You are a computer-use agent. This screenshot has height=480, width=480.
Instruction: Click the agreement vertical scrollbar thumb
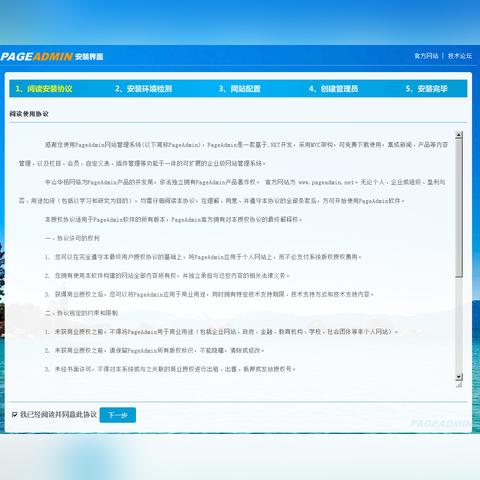point(459,208)
